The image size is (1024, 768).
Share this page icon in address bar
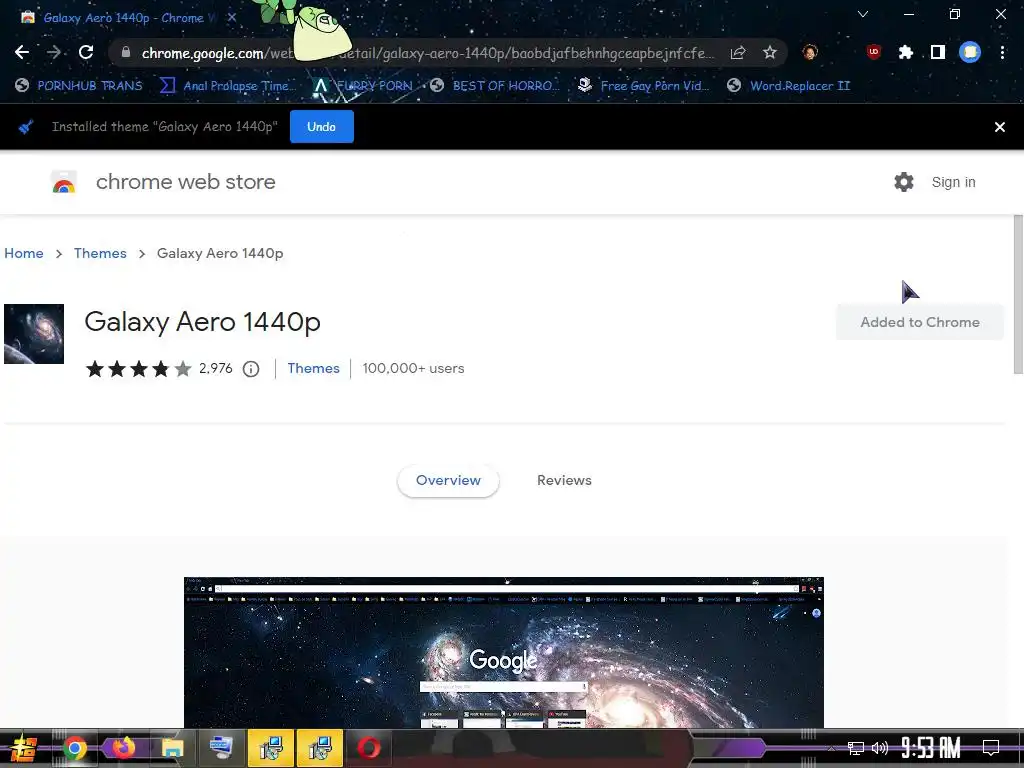pyautogui.click(x=738, y=53)
